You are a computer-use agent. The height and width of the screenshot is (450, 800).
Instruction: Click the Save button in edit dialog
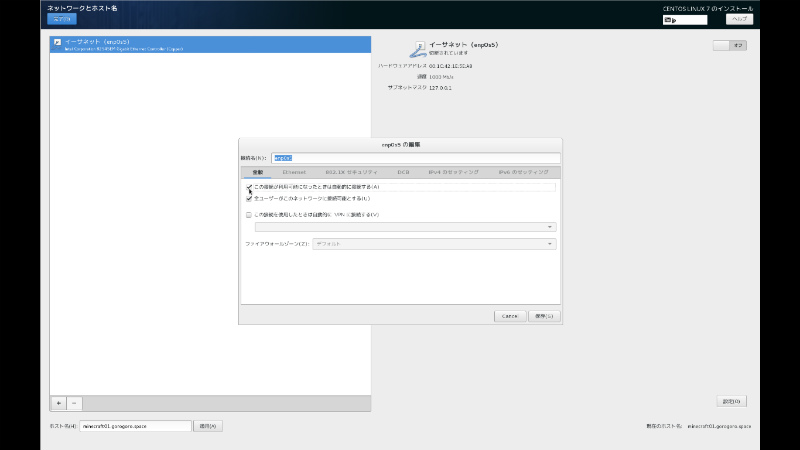coord(544,316)
